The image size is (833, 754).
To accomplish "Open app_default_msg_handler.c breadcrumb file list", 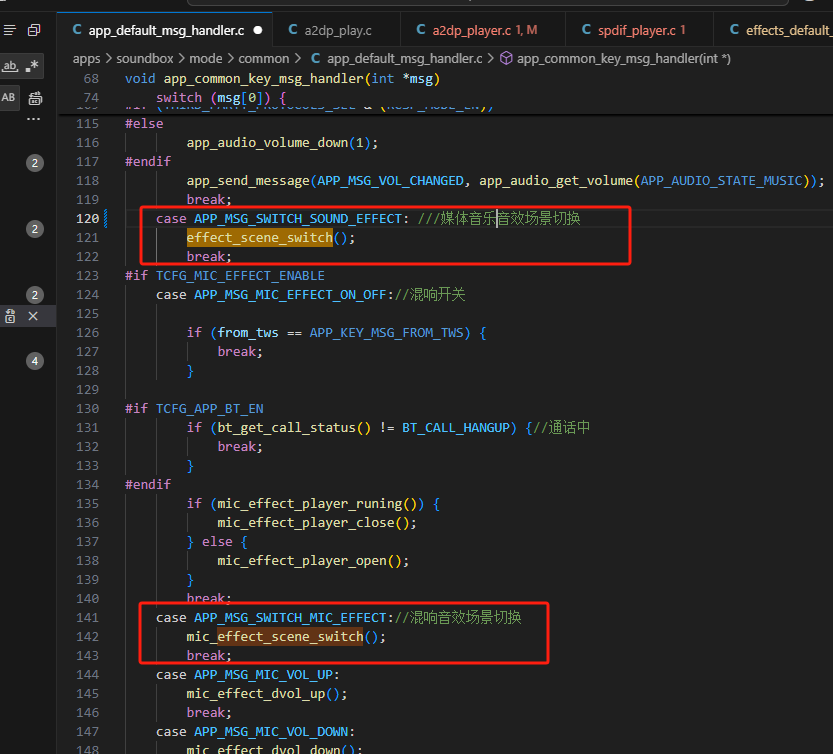I will (x=405, y=58).
